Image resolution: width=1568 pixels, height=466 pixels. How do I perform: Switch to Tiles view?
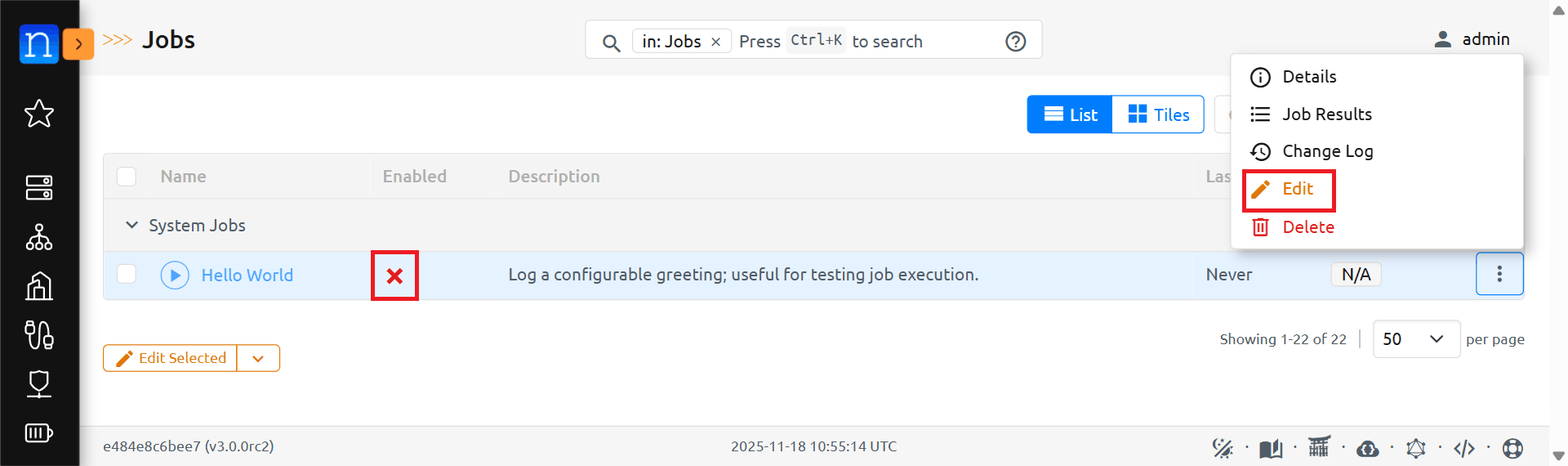click(x=1158, y=115)
